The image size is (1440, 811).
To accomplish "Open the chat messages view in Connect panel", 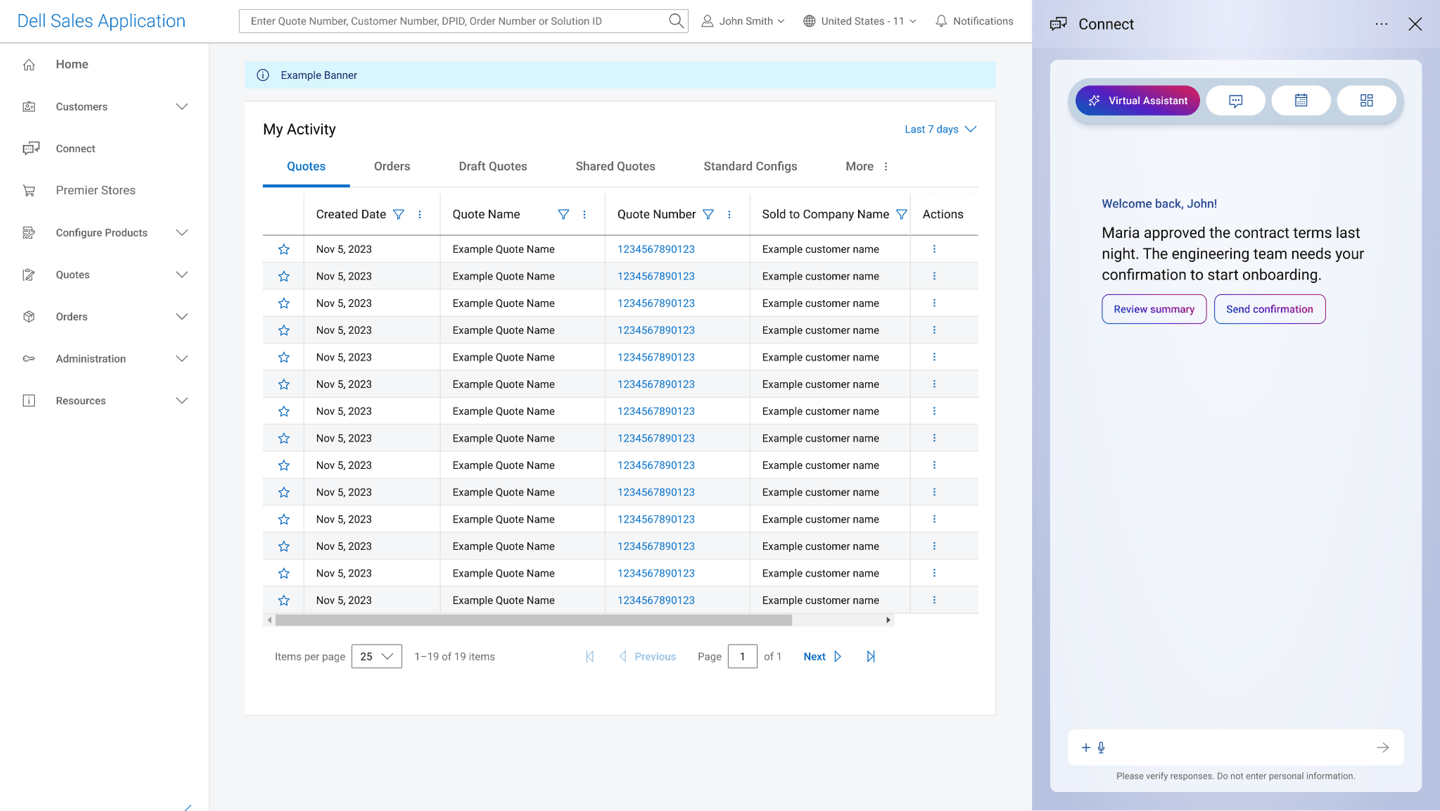I will tap(1236, 101).
